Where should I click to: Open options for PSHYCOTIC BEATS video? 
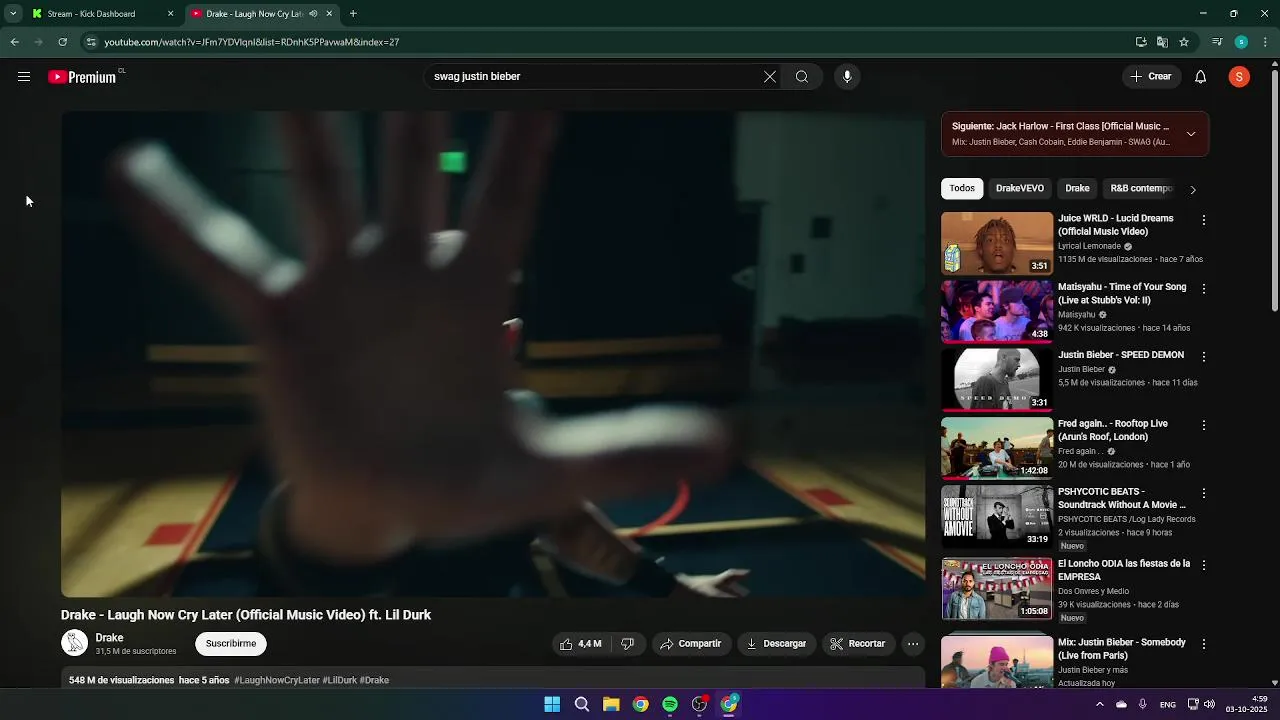coord(1204,493)
